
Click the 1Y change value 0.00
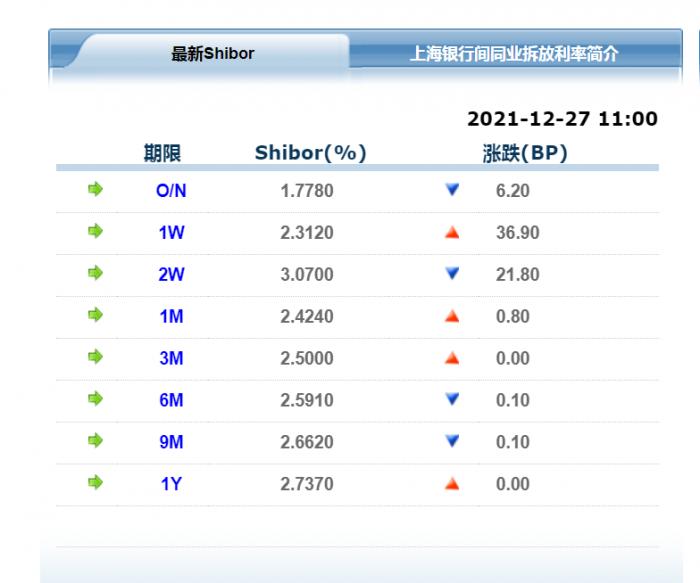tap(512, 484)
